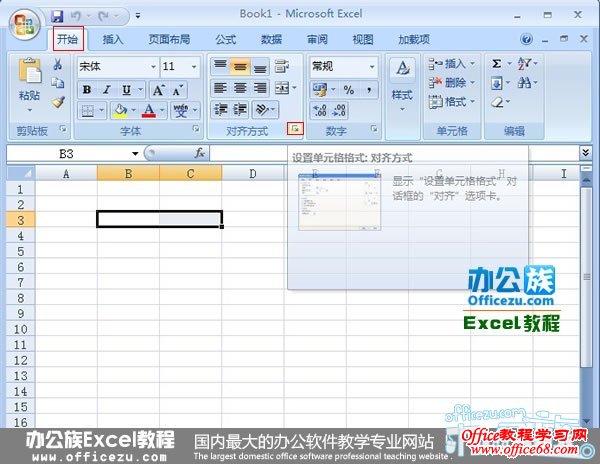600x464 pixels.
Task: Click the text orientation icon
Action: 262,109
